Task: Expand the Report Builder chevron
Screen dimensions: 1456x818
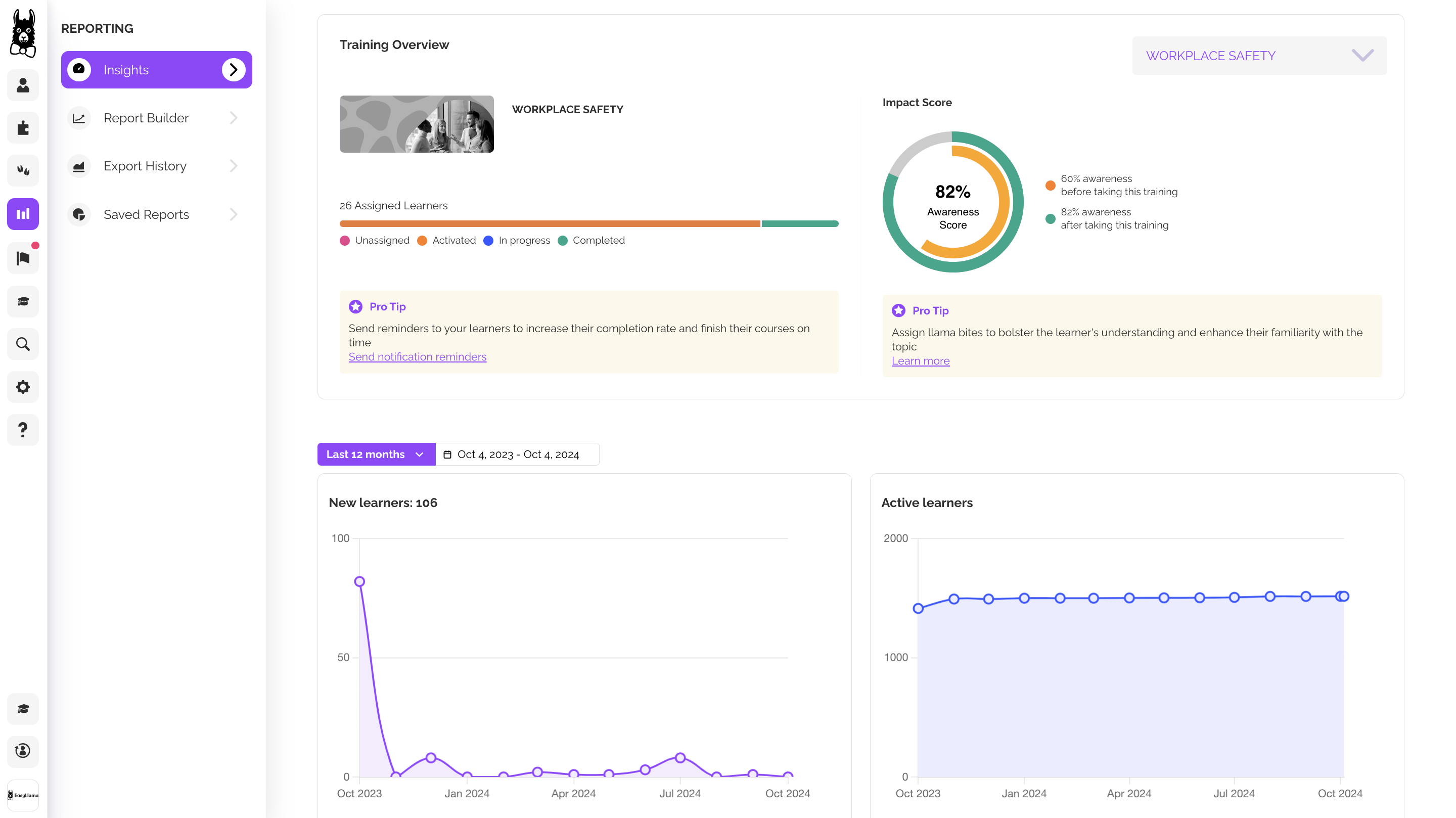Action: (x=234, y=118)
